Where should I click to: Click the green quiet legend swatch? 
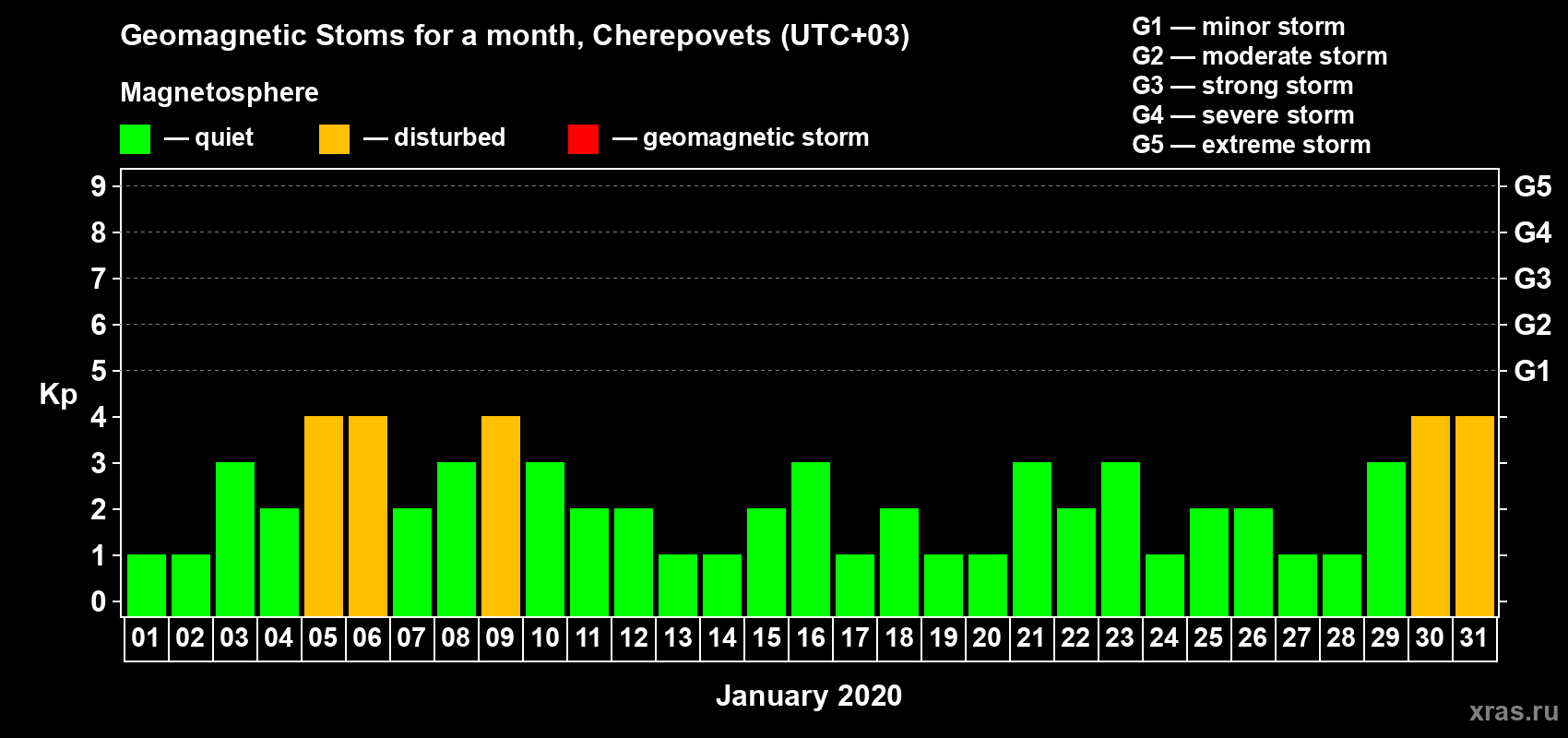click(x=135, y=139)
